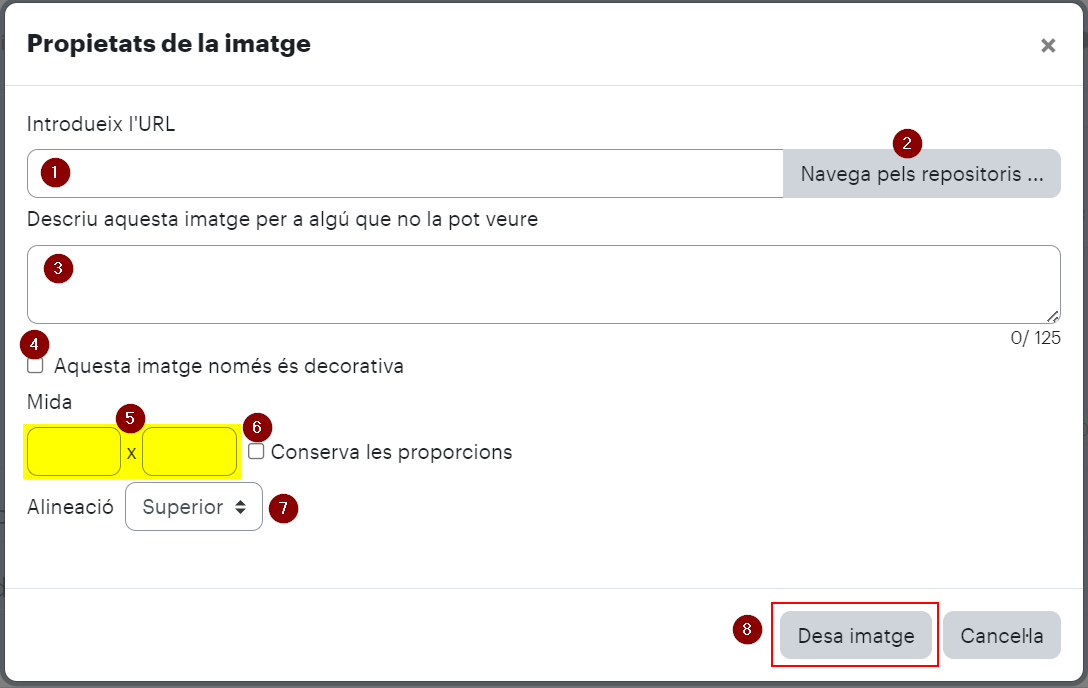
Task: Click the red number 8 marker
Action: (747, 629)
